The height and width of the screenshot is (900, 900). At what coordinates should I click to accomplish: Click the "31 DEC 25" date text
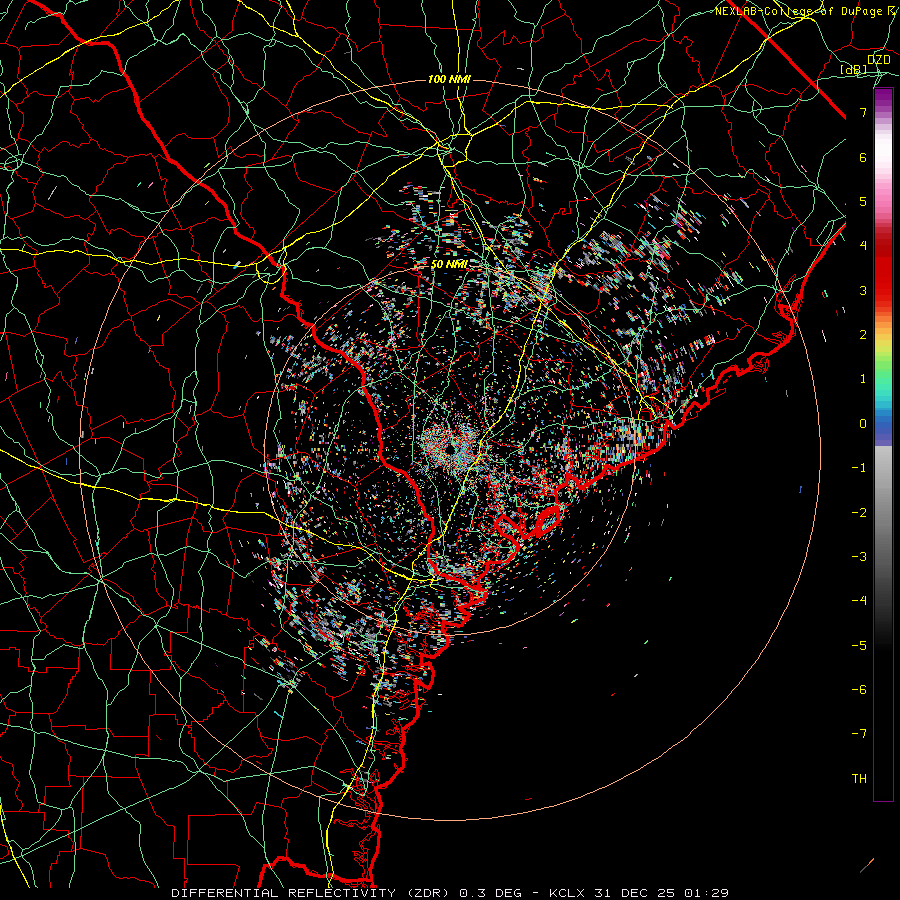634,893
